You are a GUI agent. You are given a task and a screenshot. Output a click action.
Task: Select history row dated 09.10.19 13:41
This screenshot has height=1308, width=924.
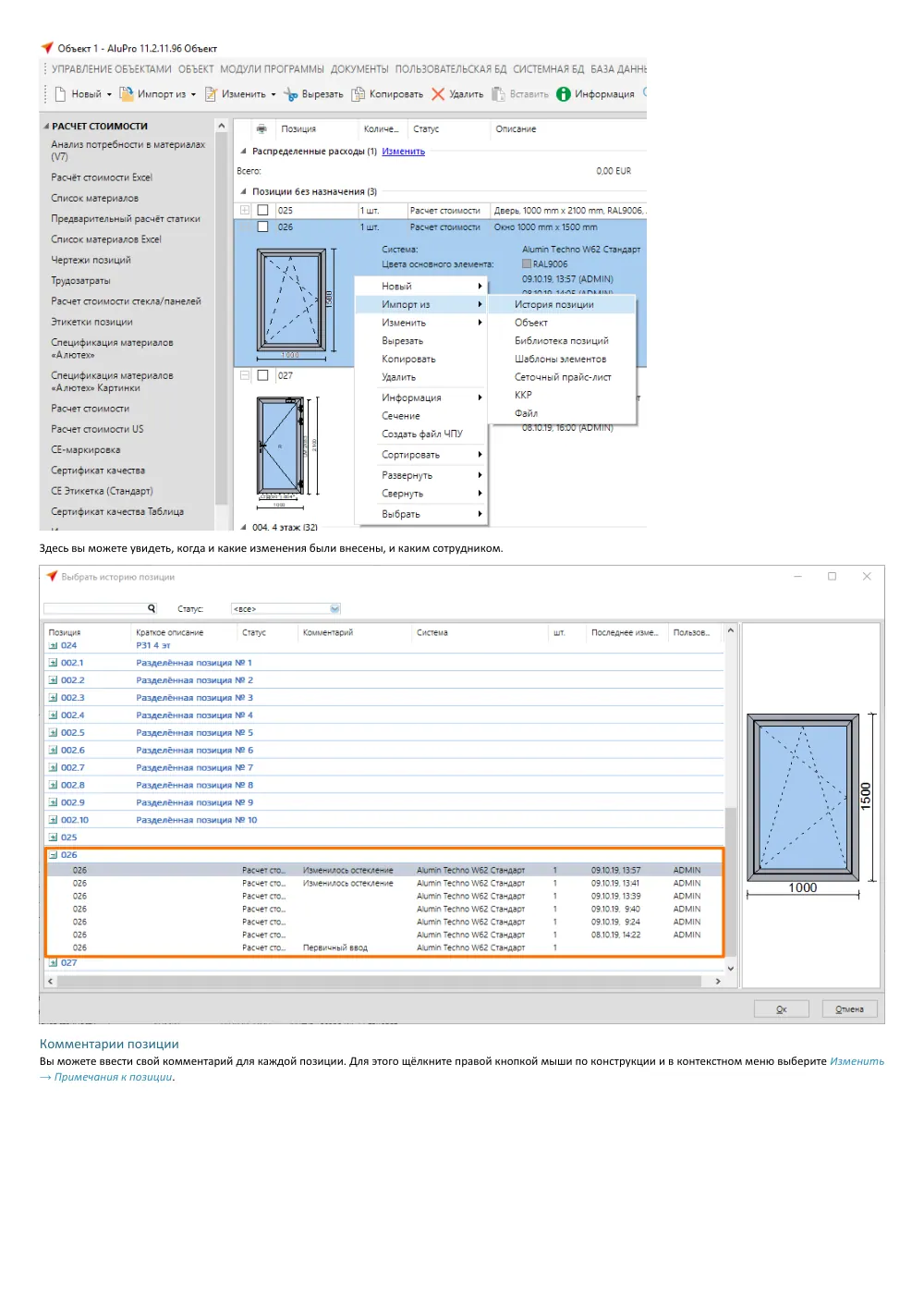[x=384, y=883]
